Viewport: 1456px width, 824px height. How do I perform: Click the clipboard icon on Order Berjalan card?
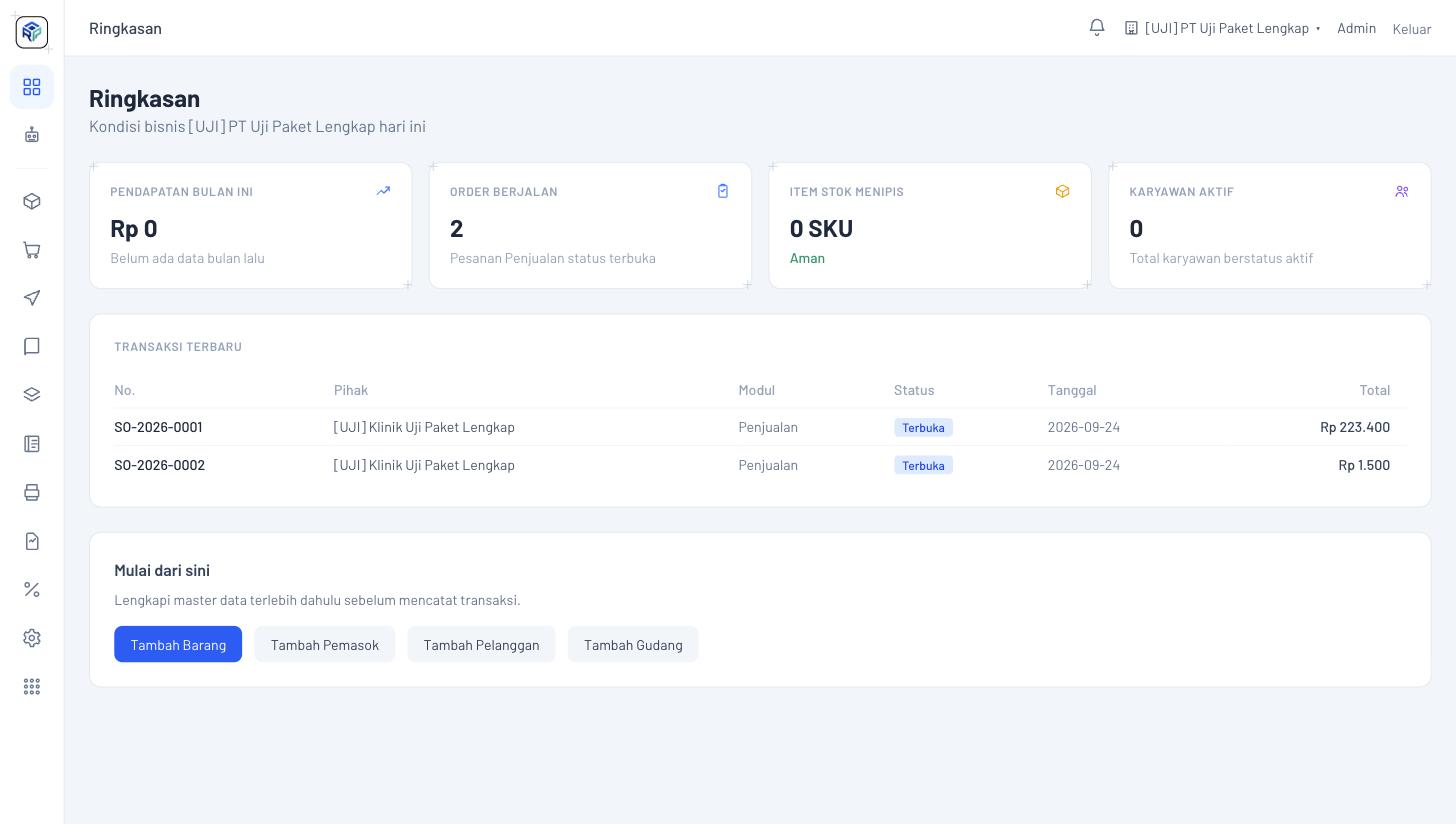point(723,191)
